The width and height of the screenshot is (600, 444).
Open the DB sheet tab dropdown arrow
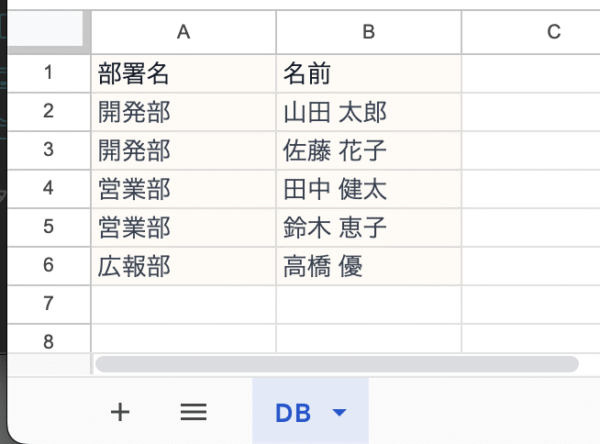click(339, 412)
